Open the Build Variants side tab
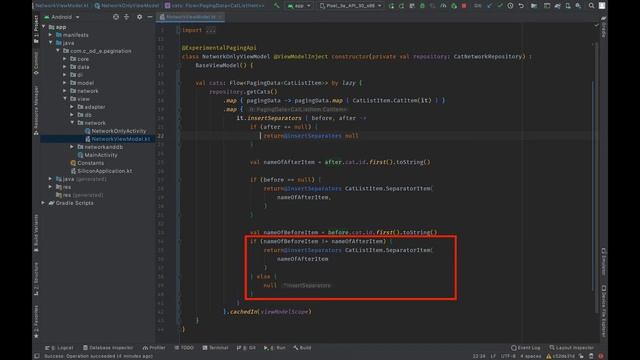The width and height of the screenshot is (640, 360). pyautogui.click(x=36, y=233)
